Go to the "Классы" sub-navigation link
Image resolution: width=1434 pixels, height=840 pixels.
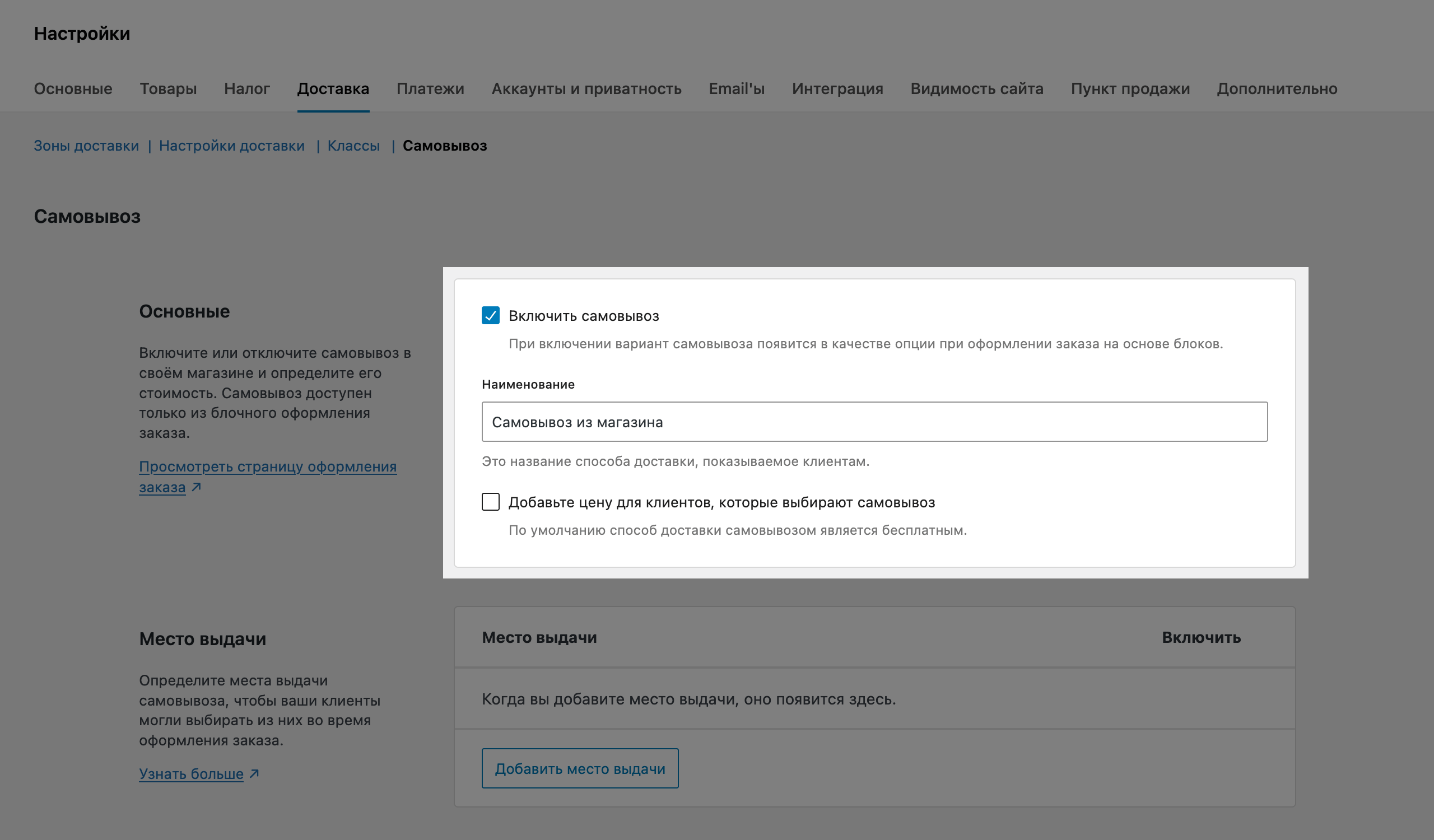click(x=353, y=146)
